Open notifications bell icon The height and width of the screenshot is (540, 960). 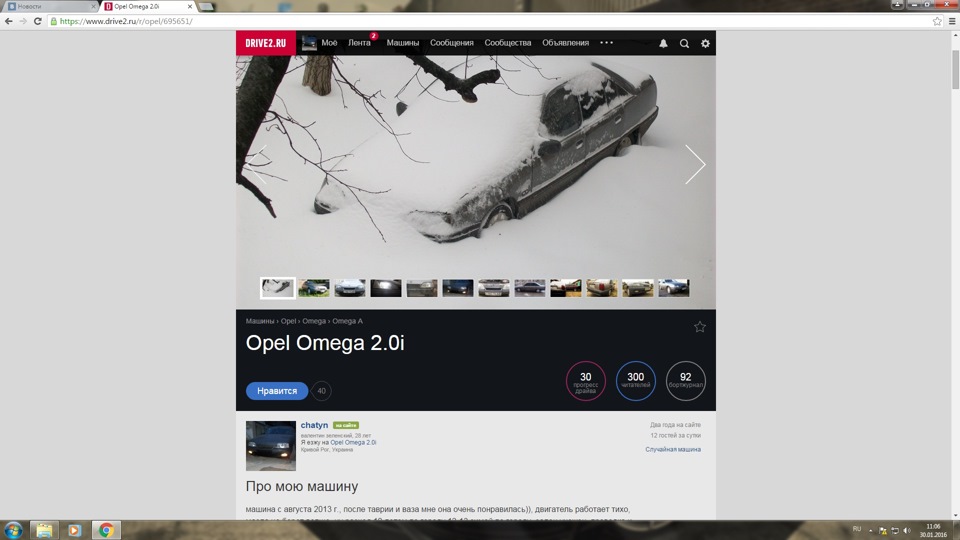click(x=663, y=43)
